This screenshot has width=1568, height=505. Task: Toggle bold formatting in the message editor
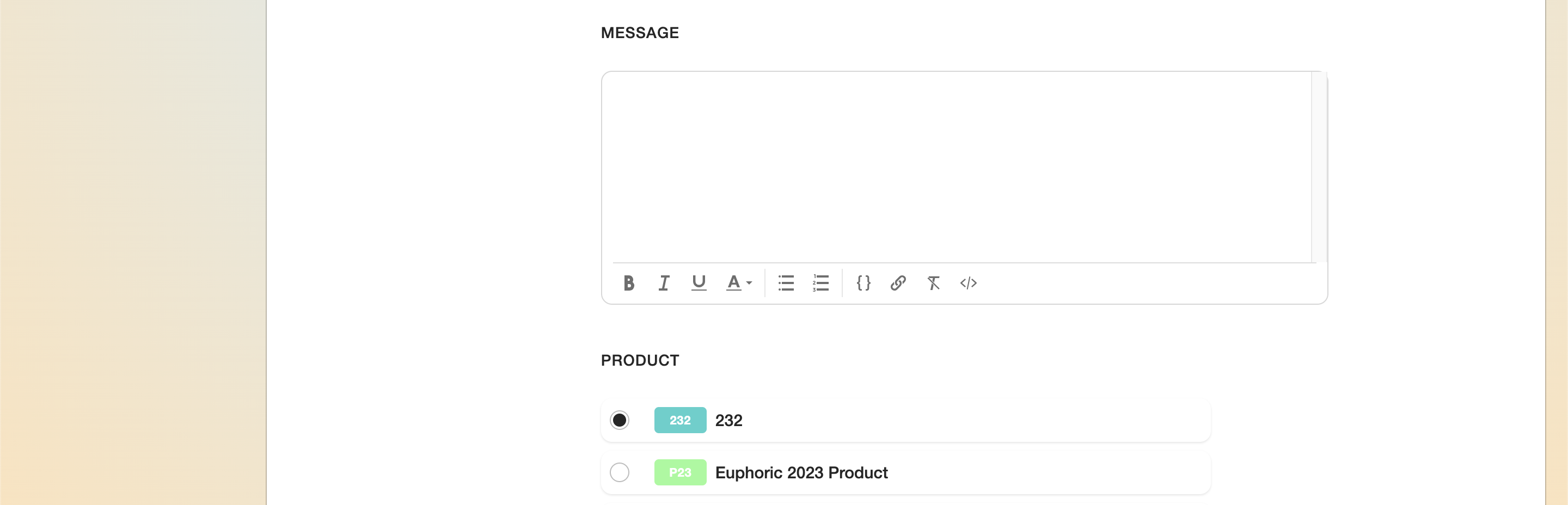[x=629, y=283]
